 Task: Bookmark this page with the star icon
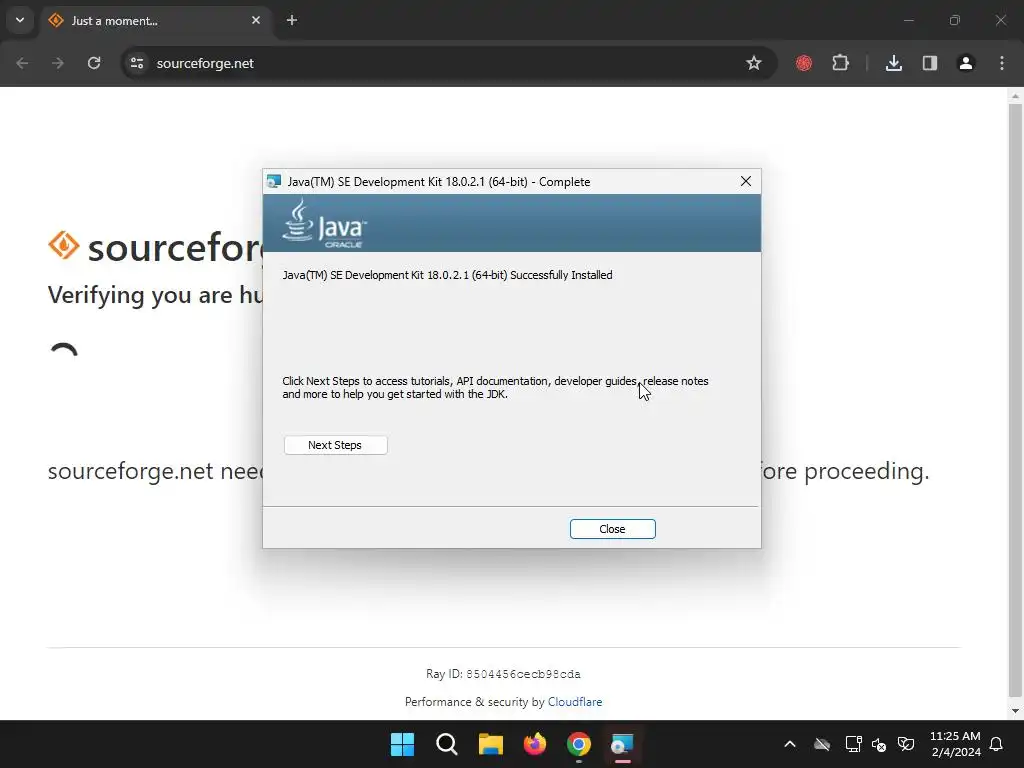tap(754, 63)
